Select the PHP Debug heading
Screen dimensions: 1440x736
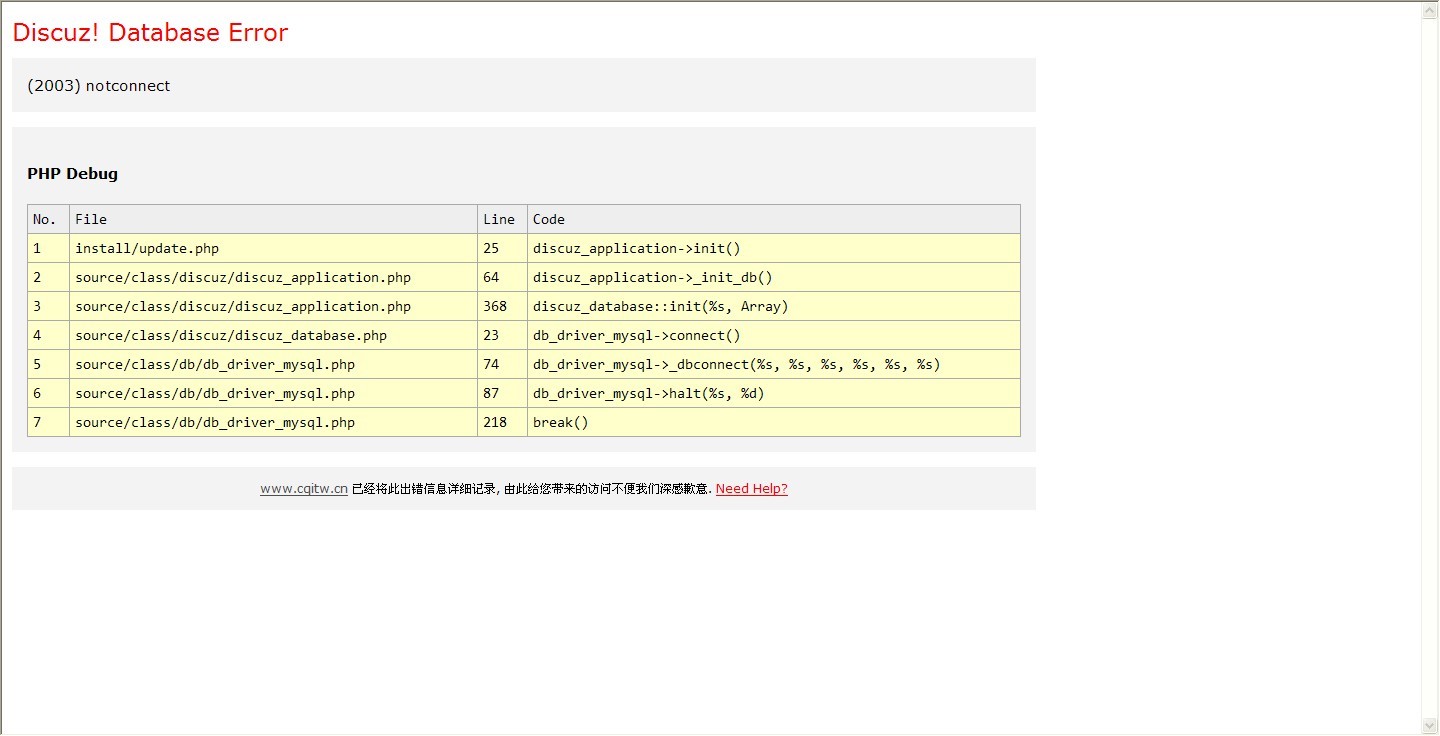coord(73,174)
